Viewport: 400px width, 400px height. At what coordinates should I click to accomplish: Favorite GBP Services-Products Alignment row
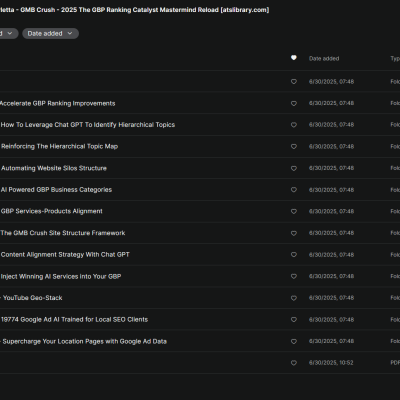[294, 211]
